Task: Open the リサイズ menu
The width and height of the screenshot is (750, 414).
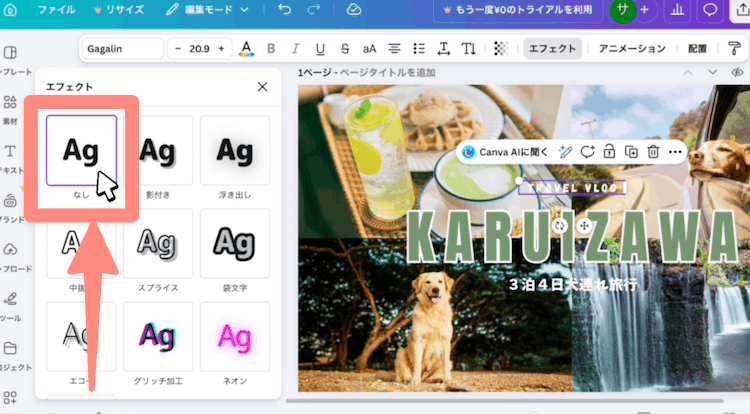Action: [x=119, y=10]
